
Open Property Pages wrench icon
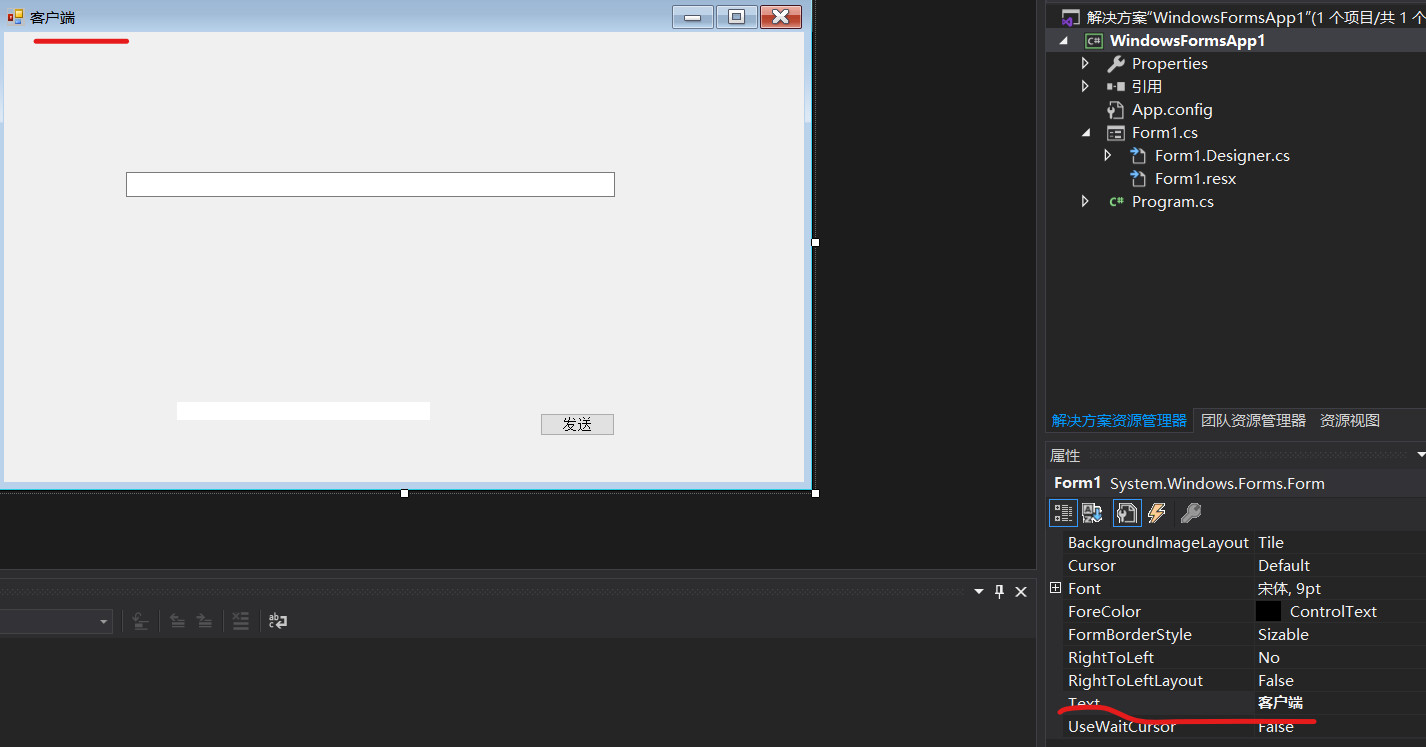click(1190, 513)
